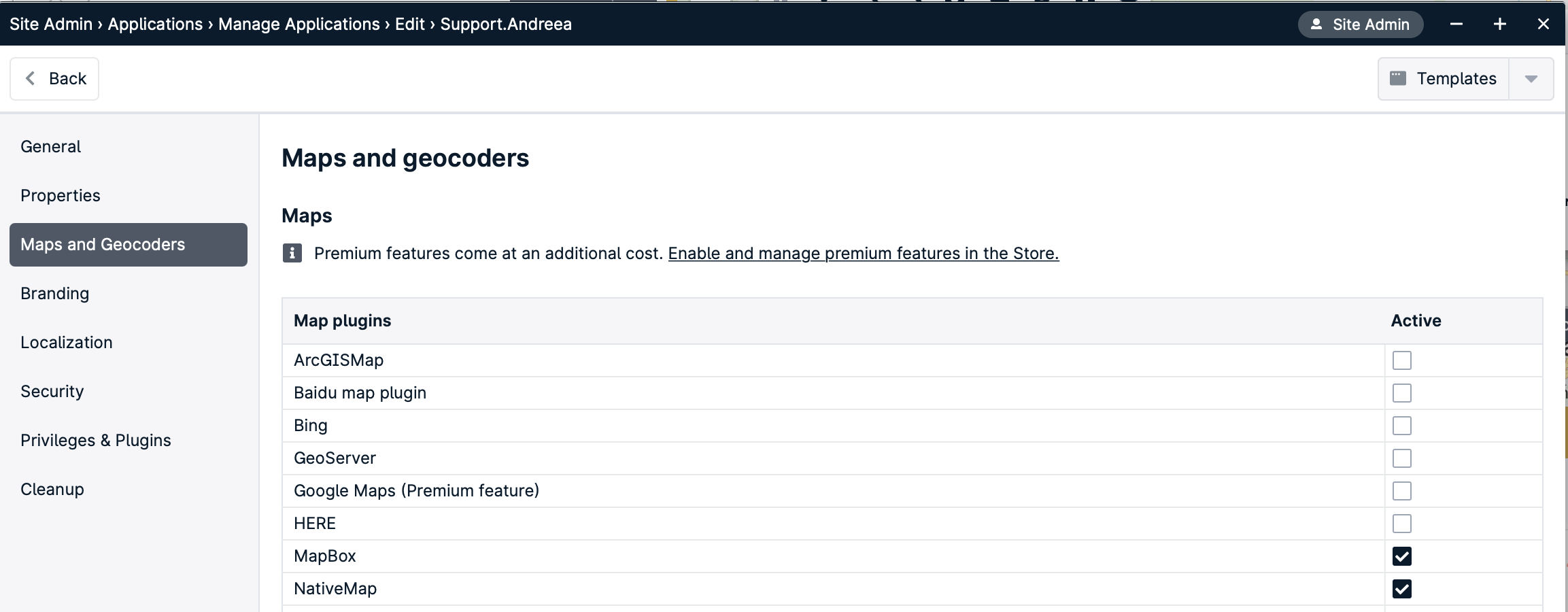Click the plus icon in title bar
The width and height of the screenshot is (1568, 612).
[1500, 24]
